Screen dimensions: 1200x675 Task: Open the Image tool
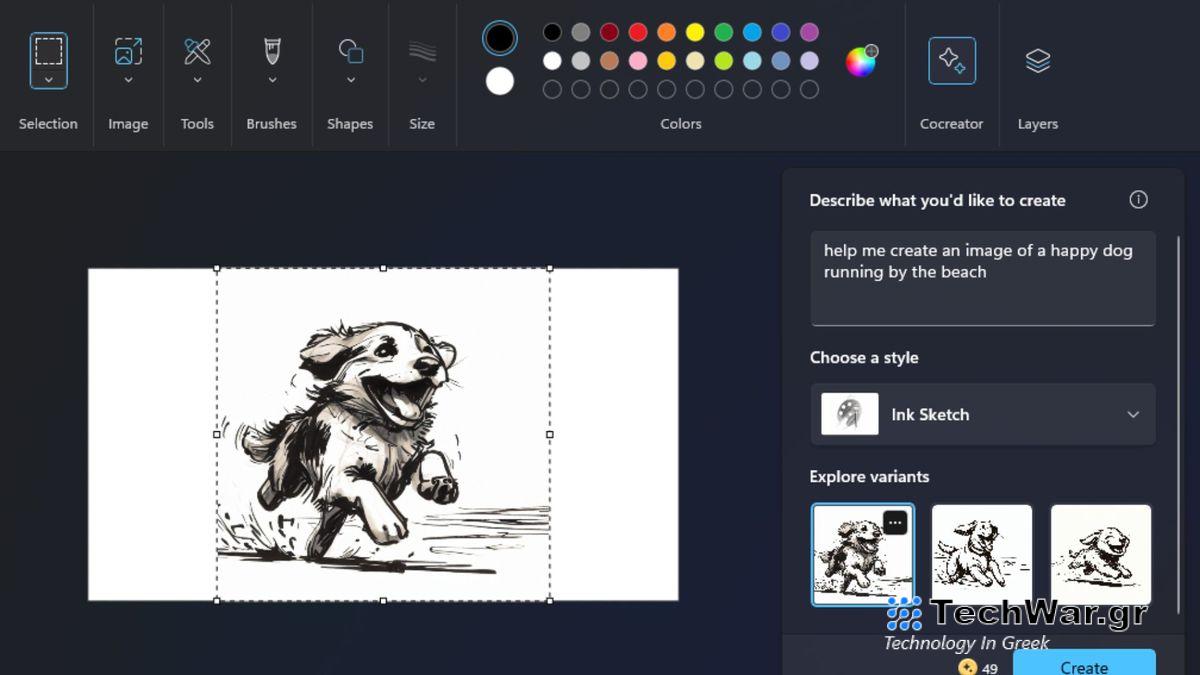(x=128, y=50)
